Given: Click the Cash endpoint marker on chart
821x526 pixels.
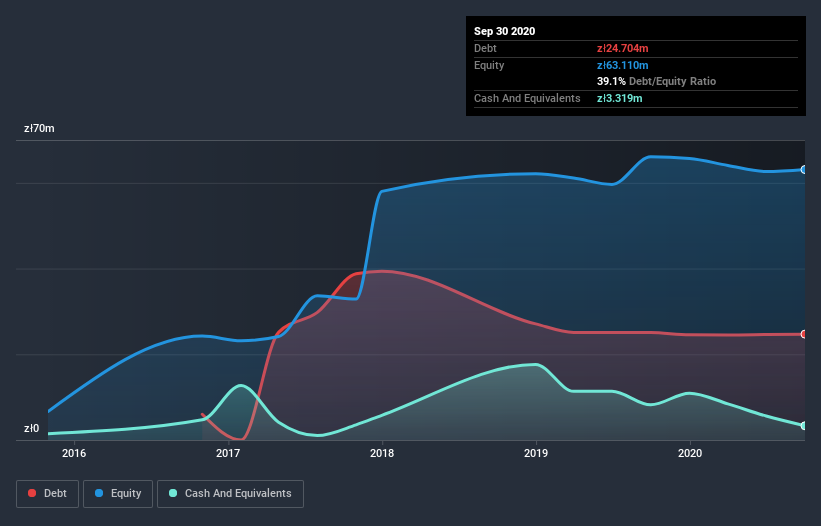Looking at the screenshot, I should pyautogui.click(x=804, y=426).
